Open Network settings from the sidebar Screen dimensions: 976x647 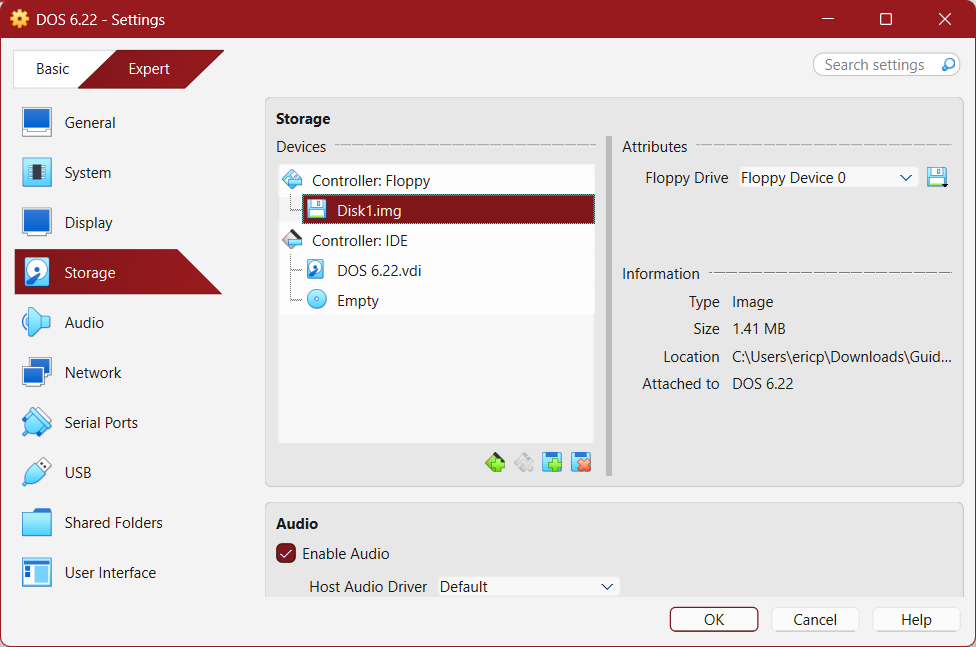coord(93,373)
